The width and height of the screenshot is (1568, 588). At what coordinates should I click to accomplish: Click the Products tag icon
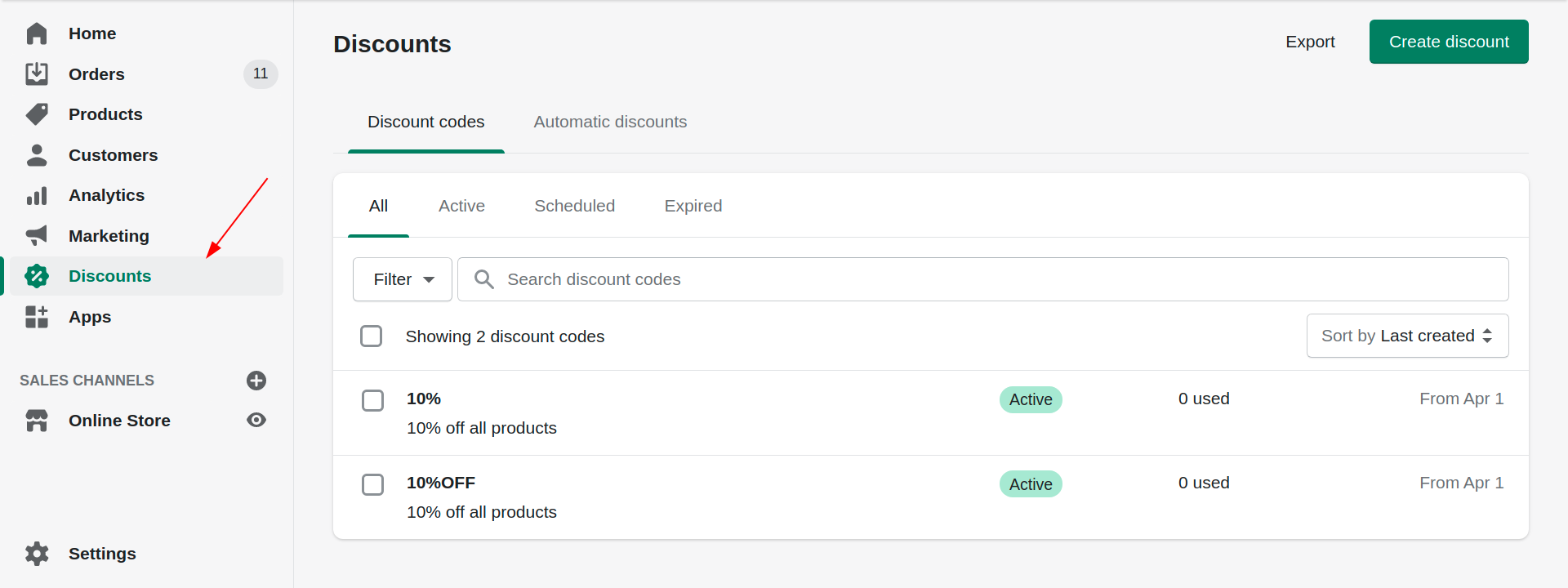pyautogui.click(x=37, y=114)
